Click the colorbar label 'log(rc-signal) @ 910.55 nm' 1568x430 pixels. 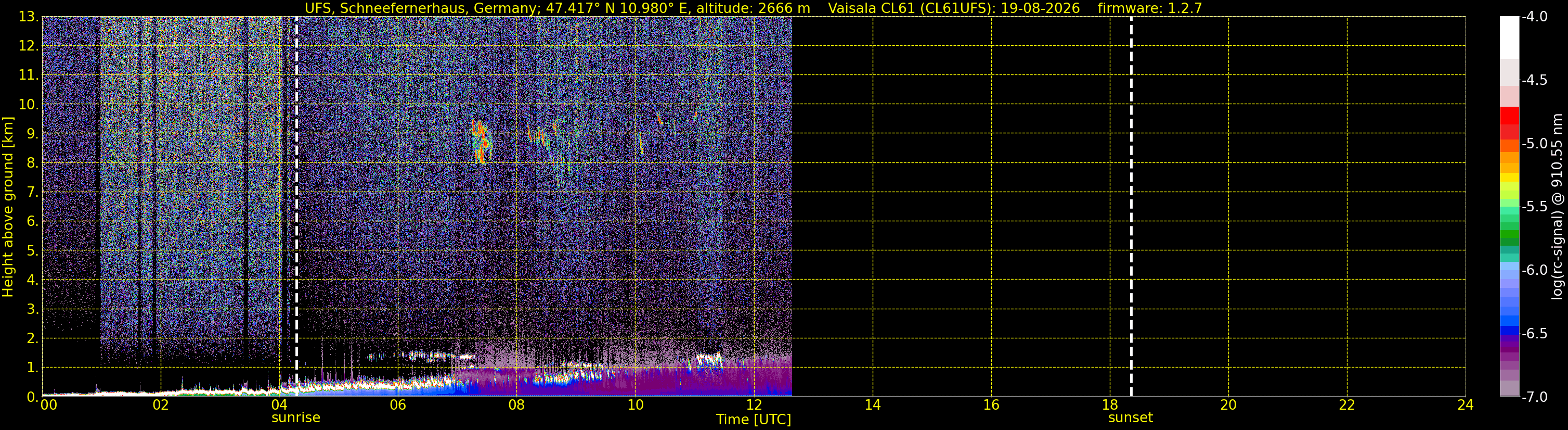coord(1557,207)
